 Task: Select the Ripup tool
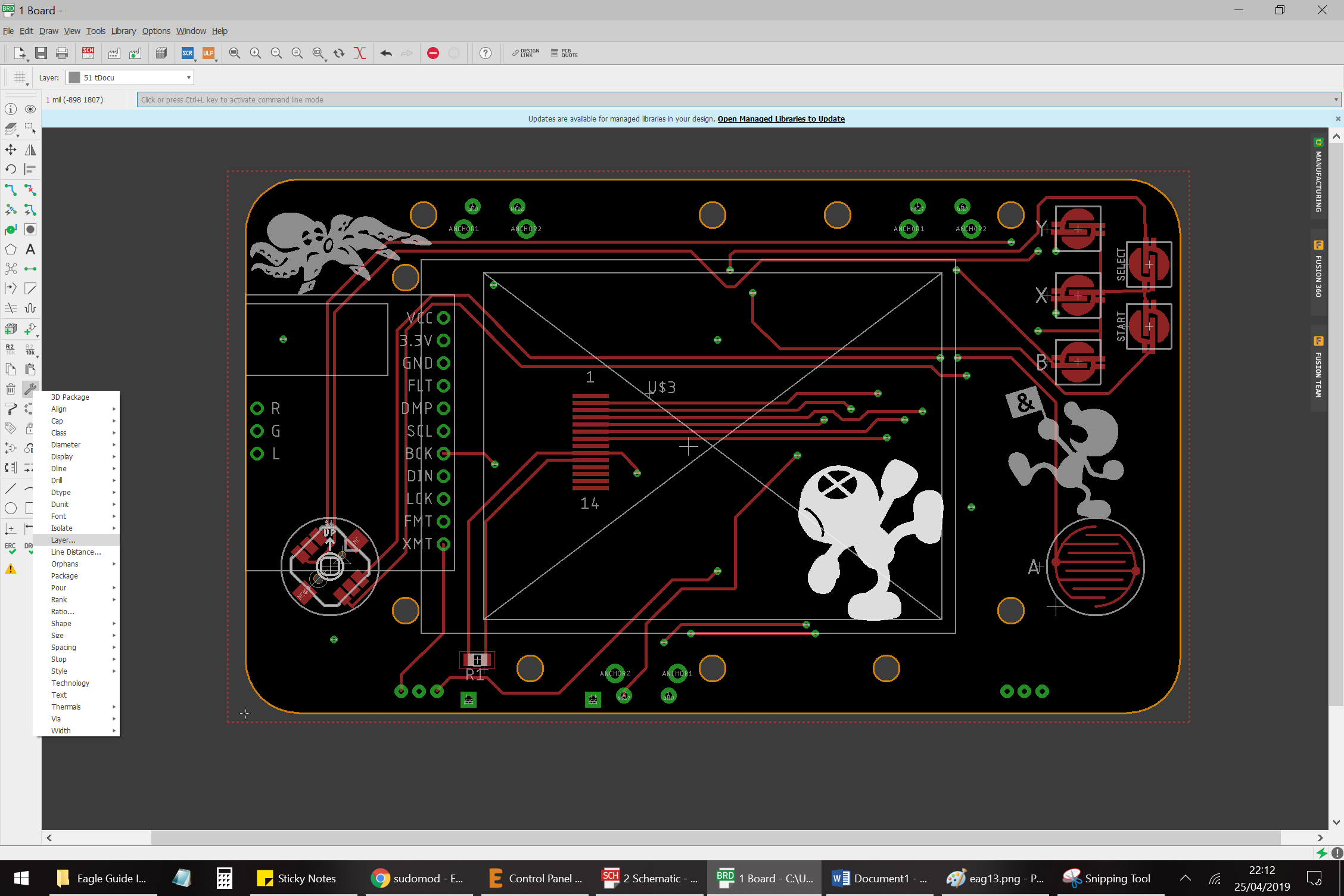[30, 190]
